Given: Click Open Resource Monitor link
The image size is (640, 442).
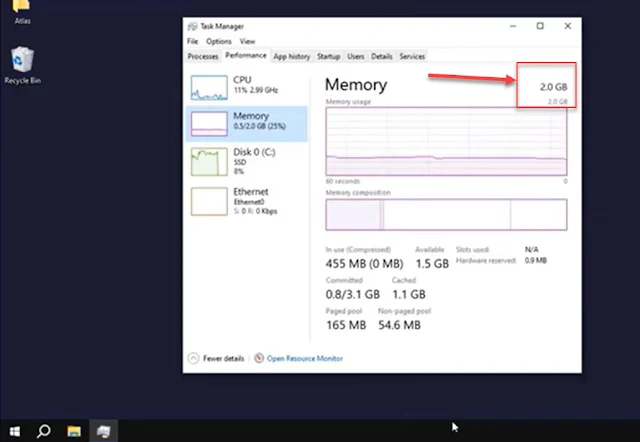Looking at the screenshot, I should tap(305, 358).
